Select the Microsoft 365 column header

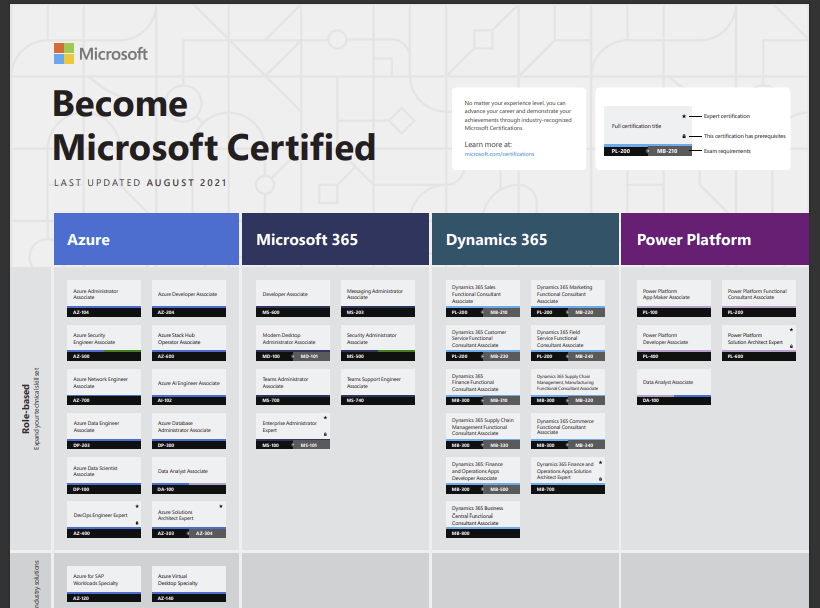[335, 239]
